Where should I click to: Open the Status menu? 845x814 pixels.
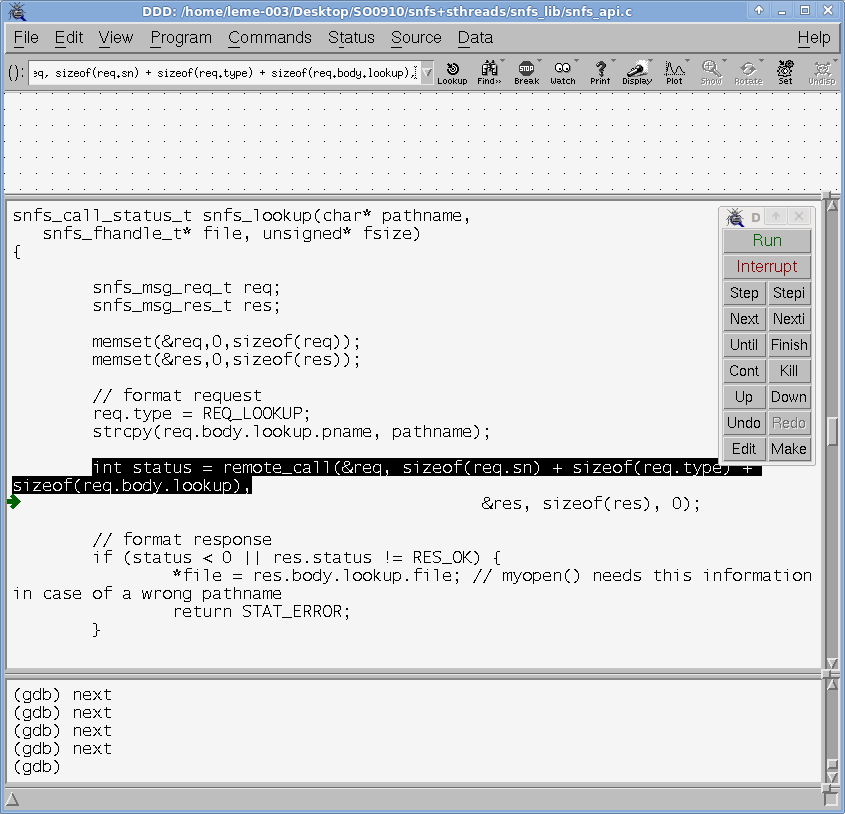[351, 38]
